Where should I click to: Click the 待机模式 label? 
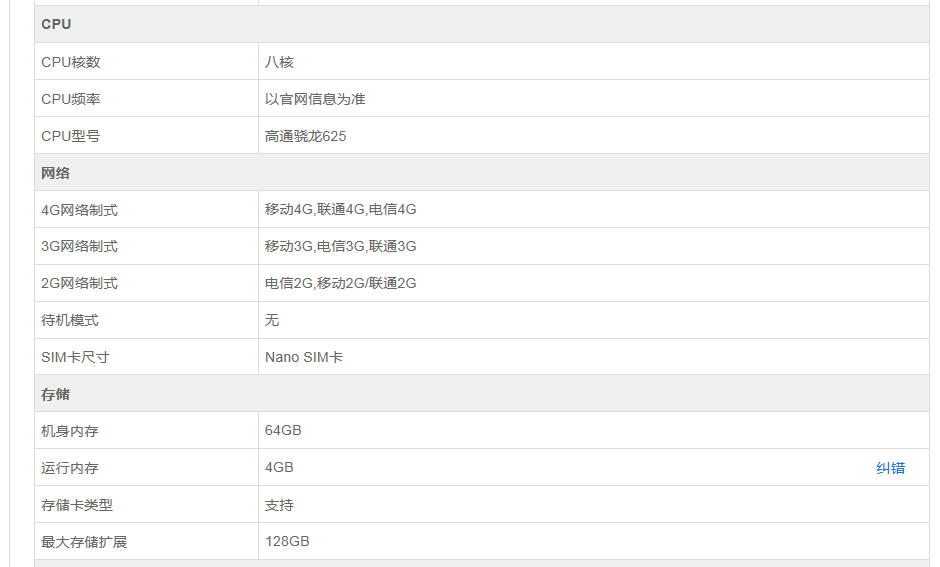70,321
